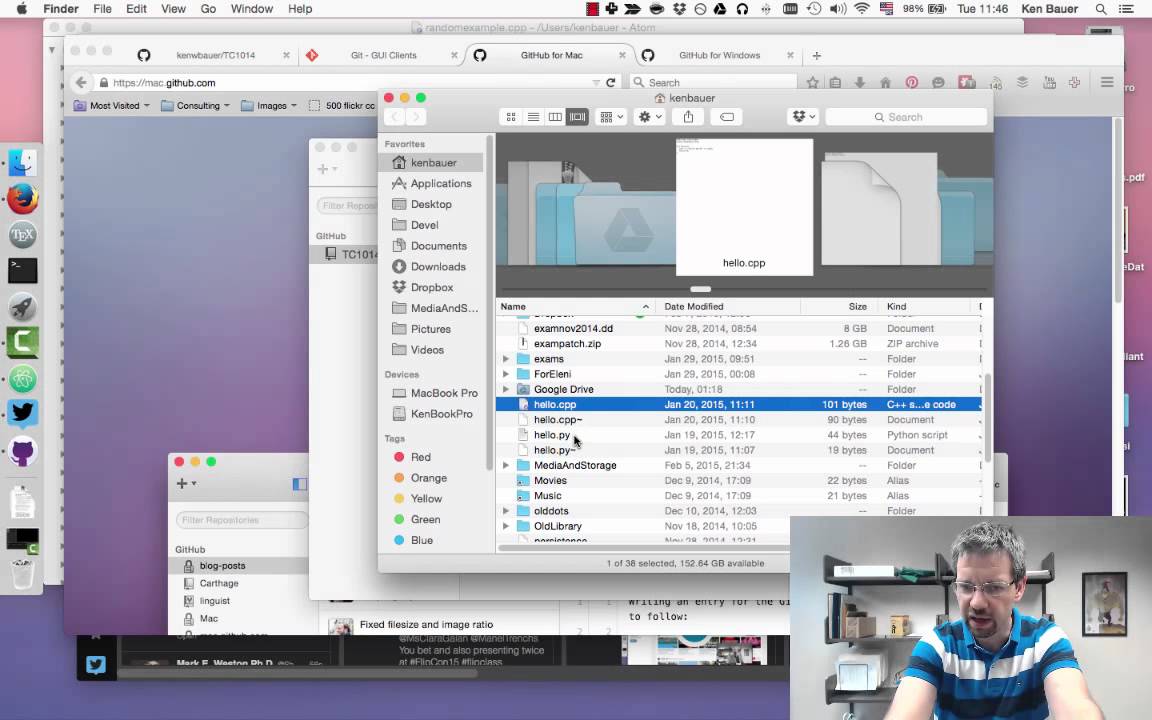
Task: Open GitHub Desktop from the Dock
Action: tap(23, 451)
